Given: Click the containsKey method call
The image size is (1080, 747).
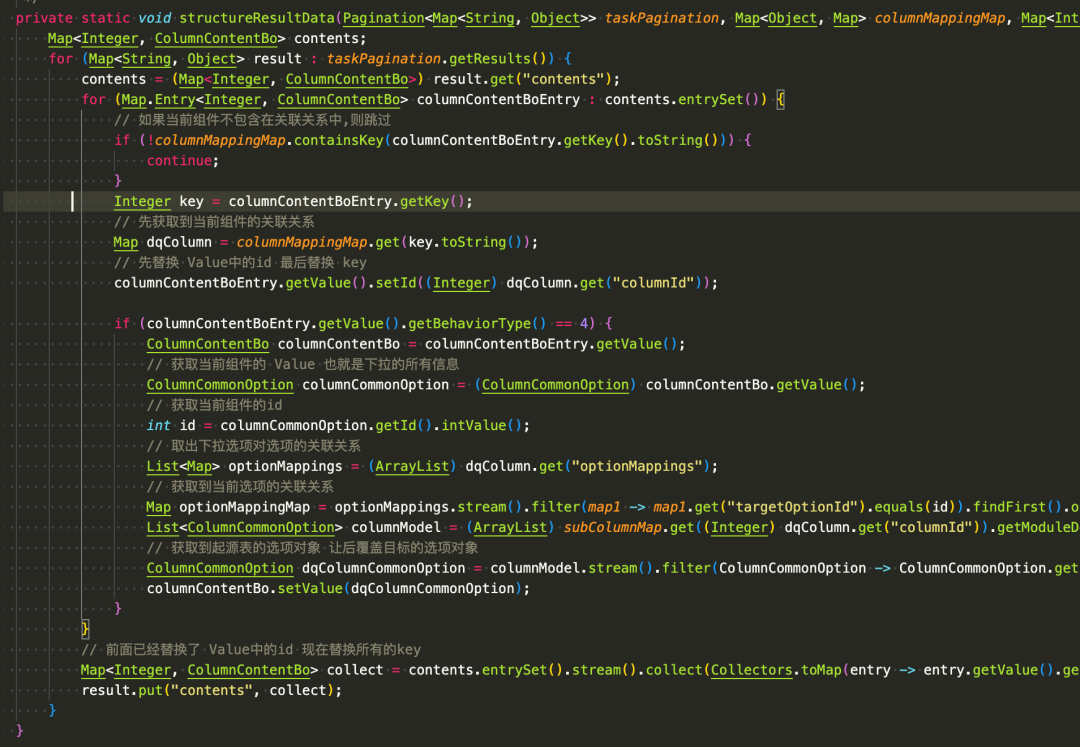Looking at the screenshot, I should pyautogui.click(x=339, y=140).
